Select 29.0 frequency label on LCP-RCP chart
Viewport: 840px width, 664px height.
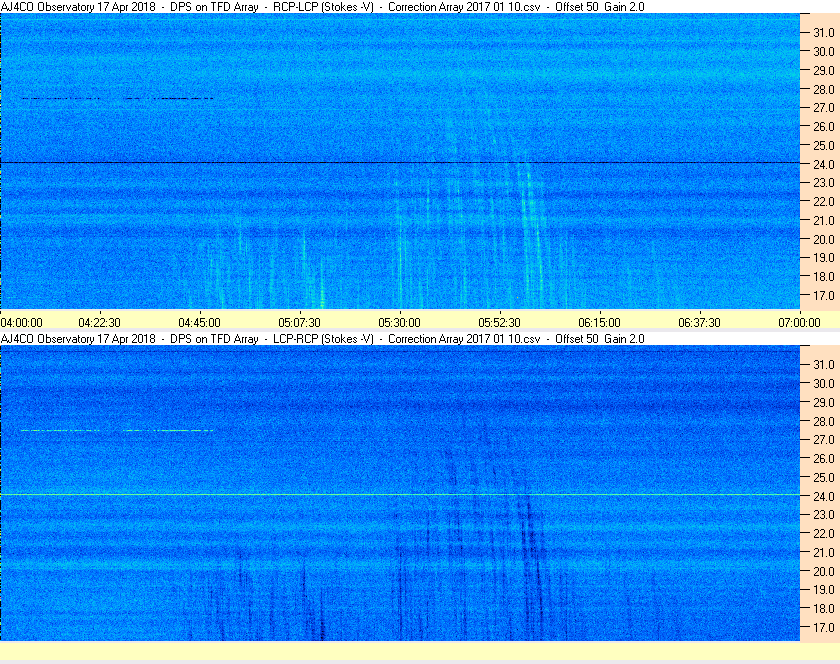click(824, 402)
